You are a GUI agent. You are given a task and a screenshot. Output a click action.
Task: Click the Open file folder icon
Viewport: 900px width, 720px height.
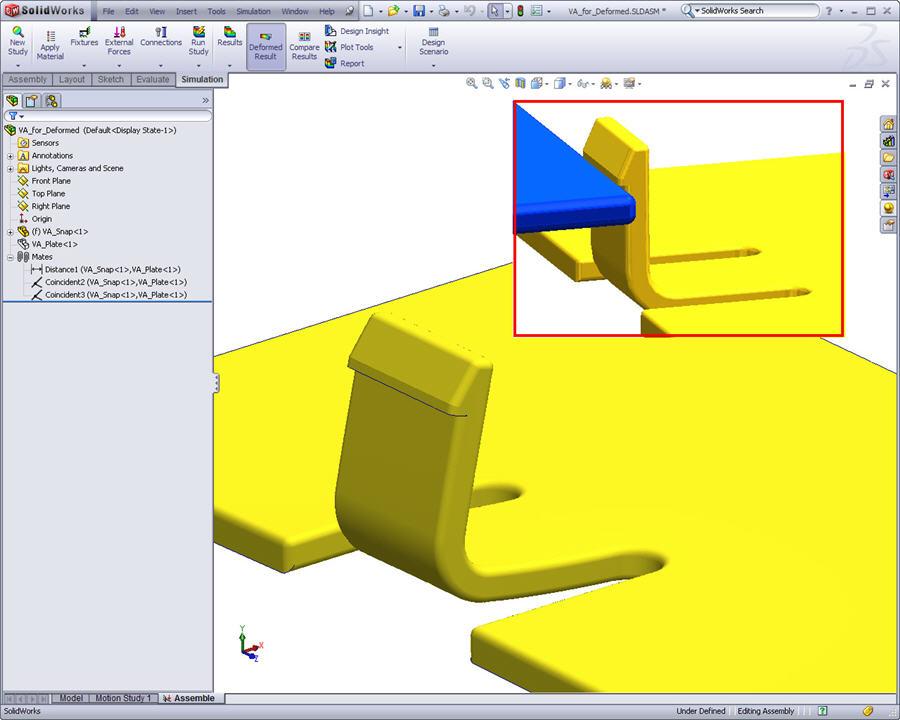393,11
